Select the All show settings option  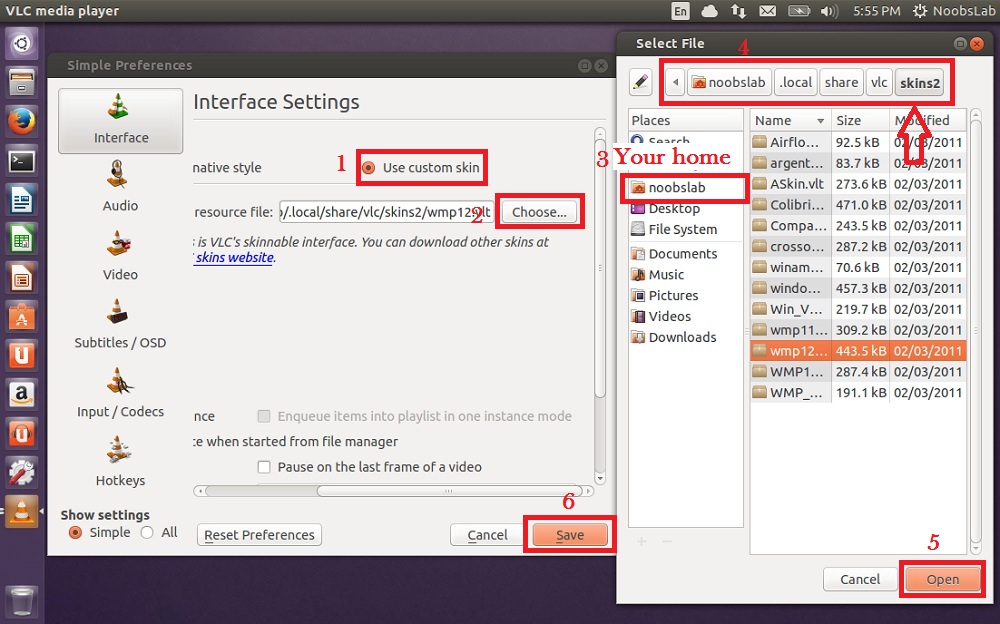(x=147, y=532)
